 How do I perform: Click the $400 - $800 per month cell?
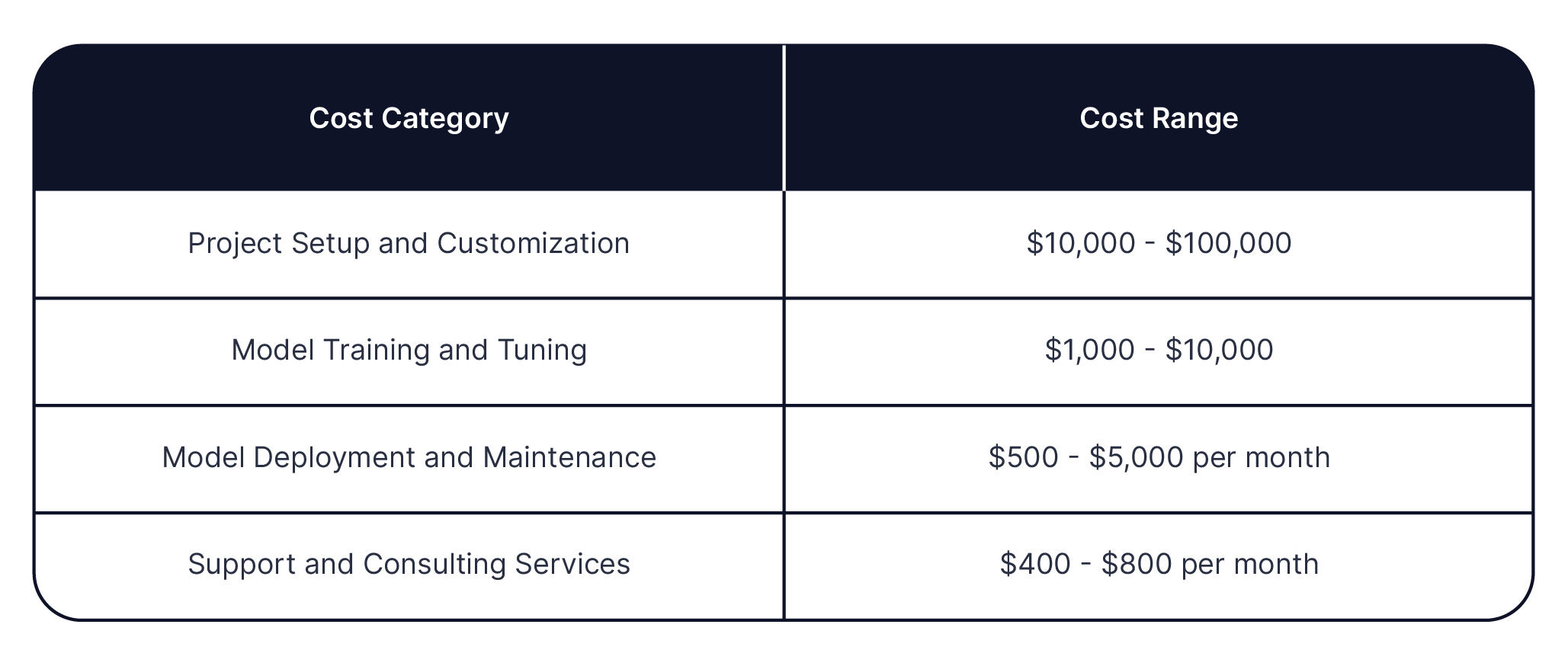[x=1159, y=565]
